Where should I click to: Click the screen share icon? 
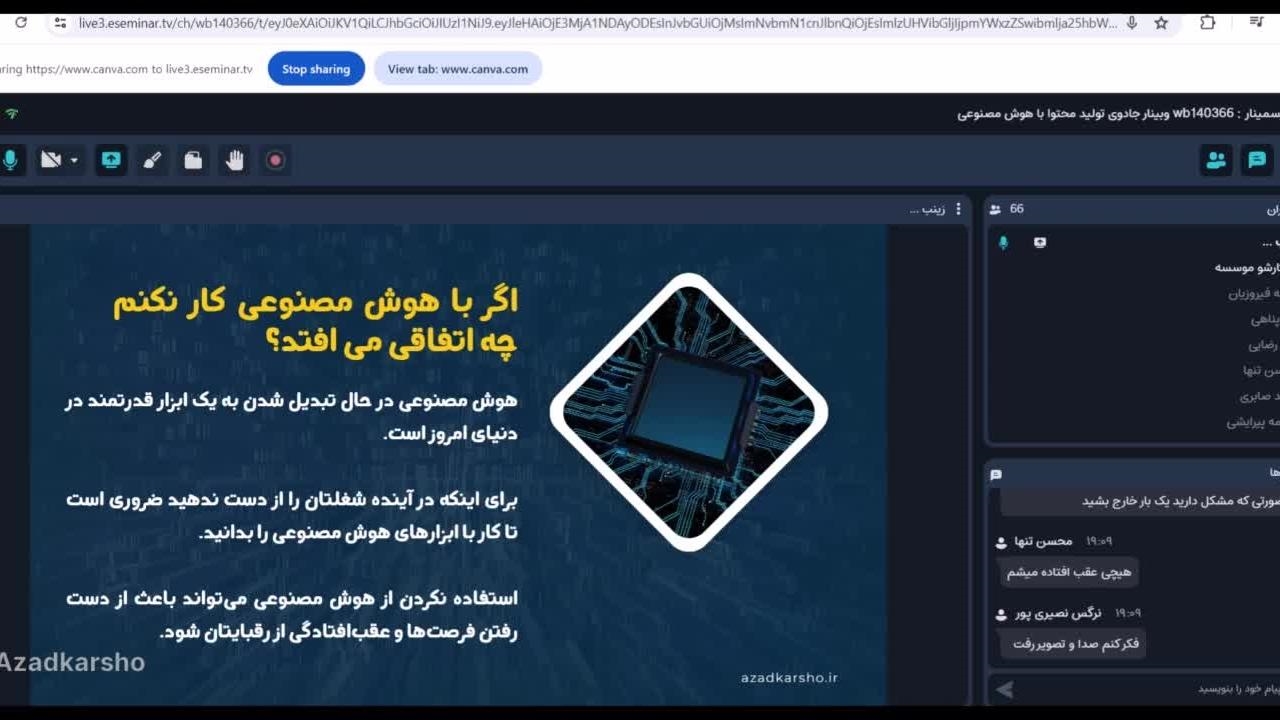pos(111,160)
